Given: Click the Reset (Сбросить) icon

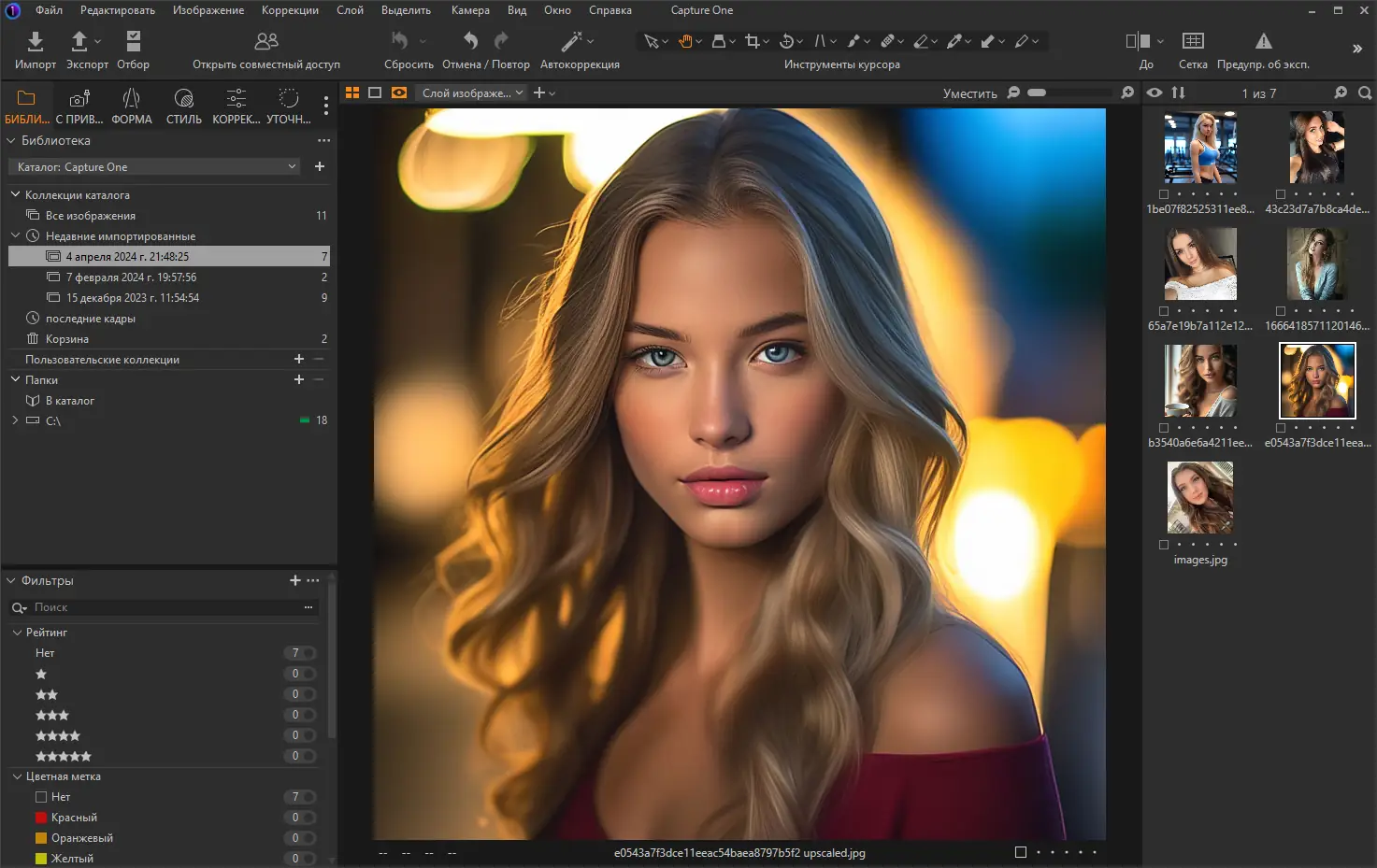Looking at the screenshot, I should point(400,41).
